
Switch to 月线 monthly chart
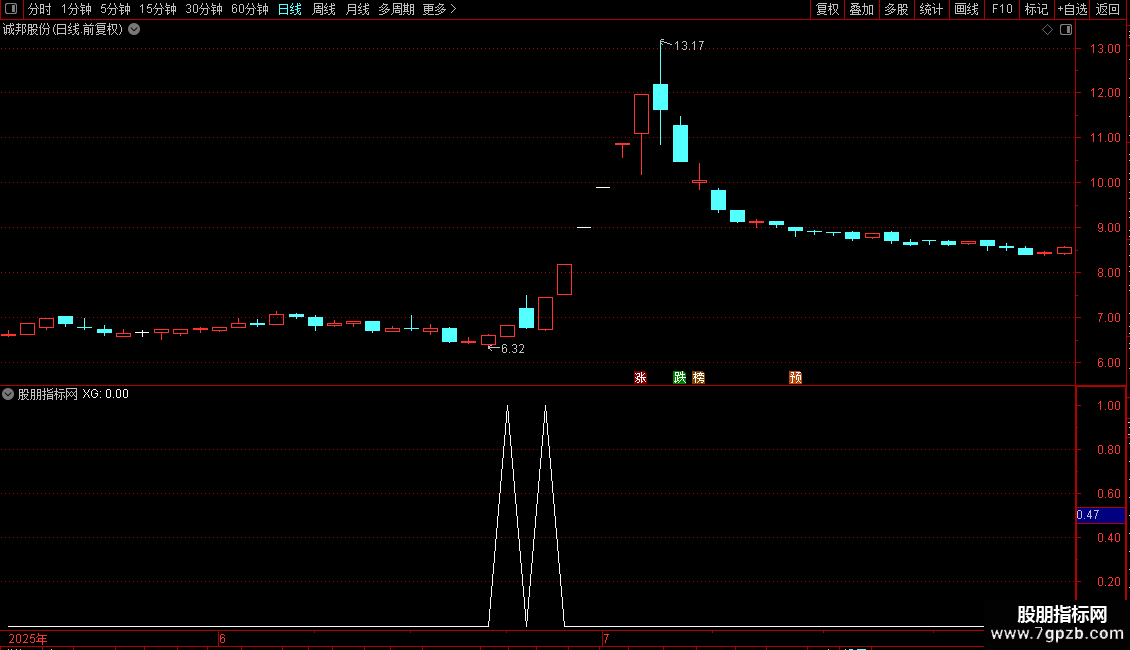(357, 9)
